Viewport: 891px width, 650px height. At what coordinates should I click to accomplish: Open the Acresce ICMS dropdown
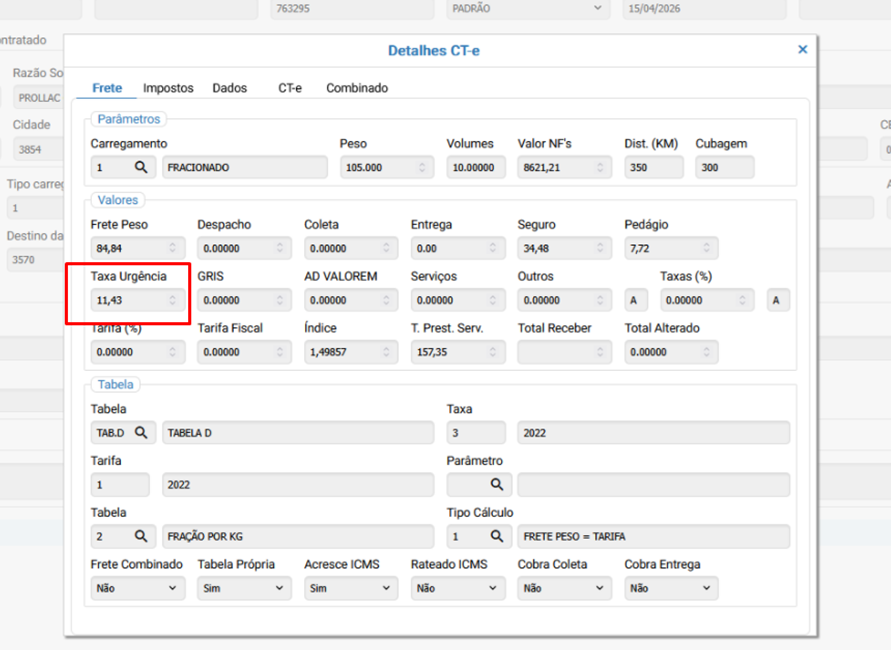tap(351, 589)
